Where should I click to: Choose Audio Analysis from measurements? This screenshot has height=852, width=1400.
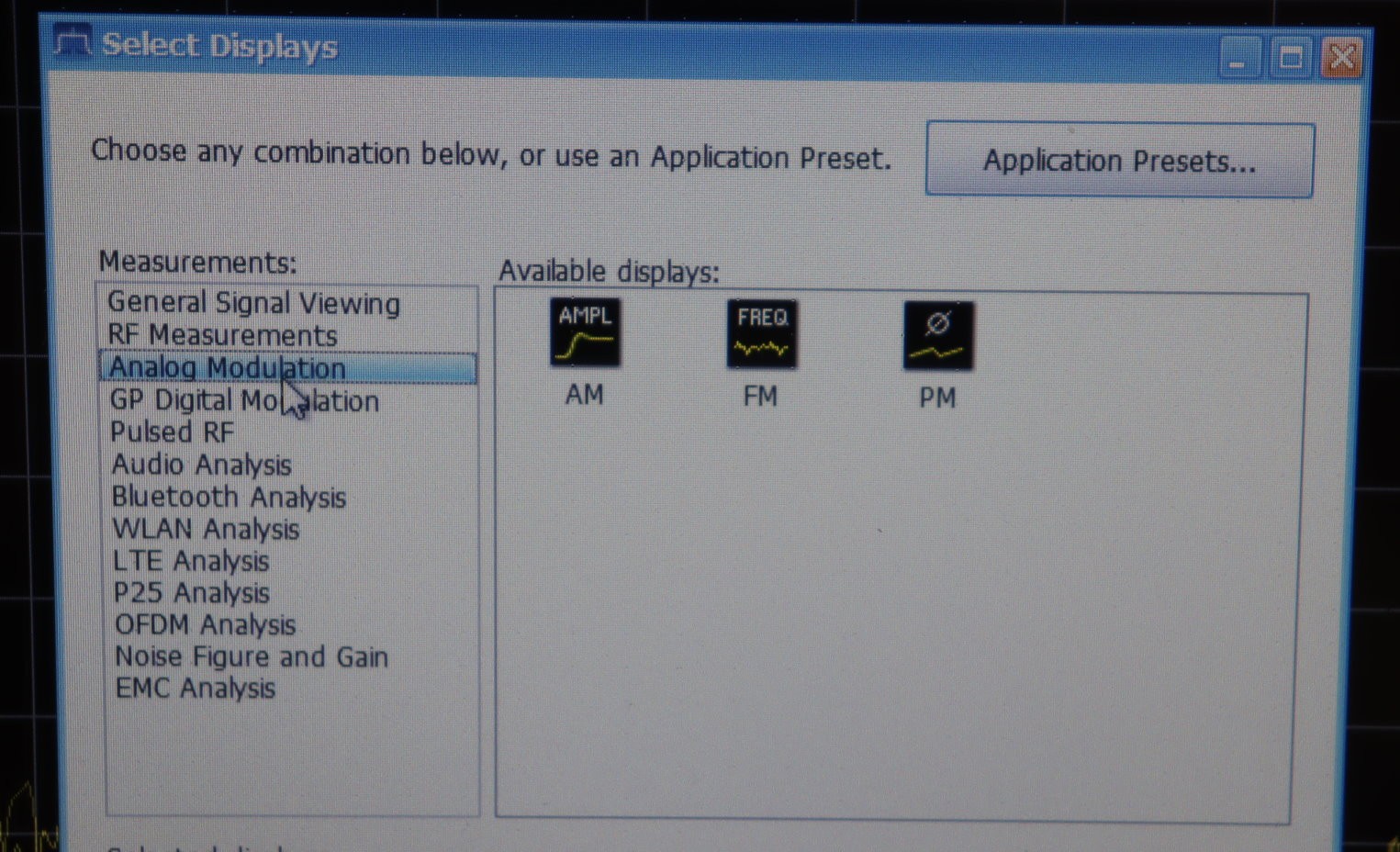click(x=201, y=465)
